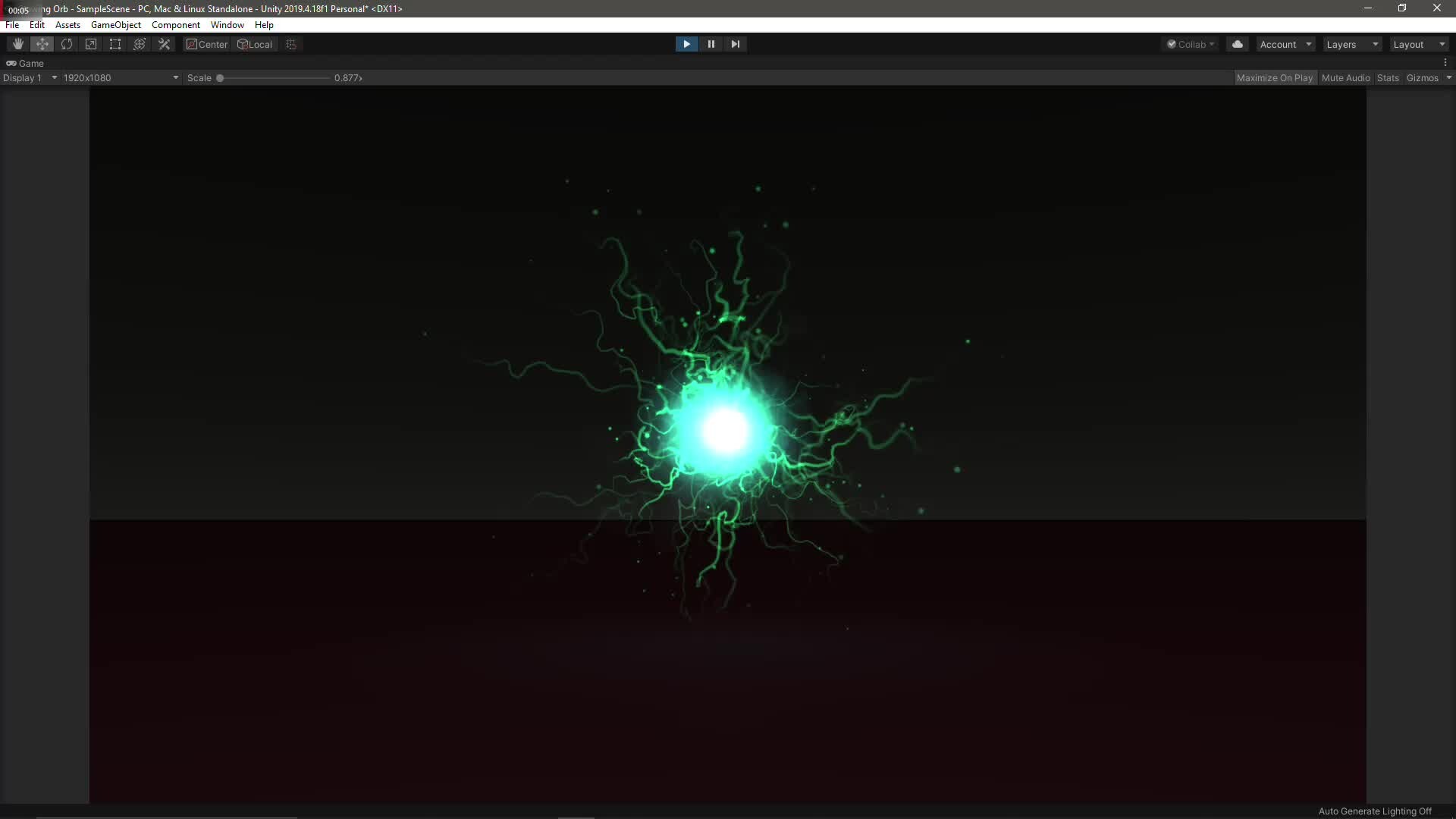Image resolution: width=1456 pixels, height=819 pixels.
Task: Select the Scale tool
Action: click(x=91, y=44)
